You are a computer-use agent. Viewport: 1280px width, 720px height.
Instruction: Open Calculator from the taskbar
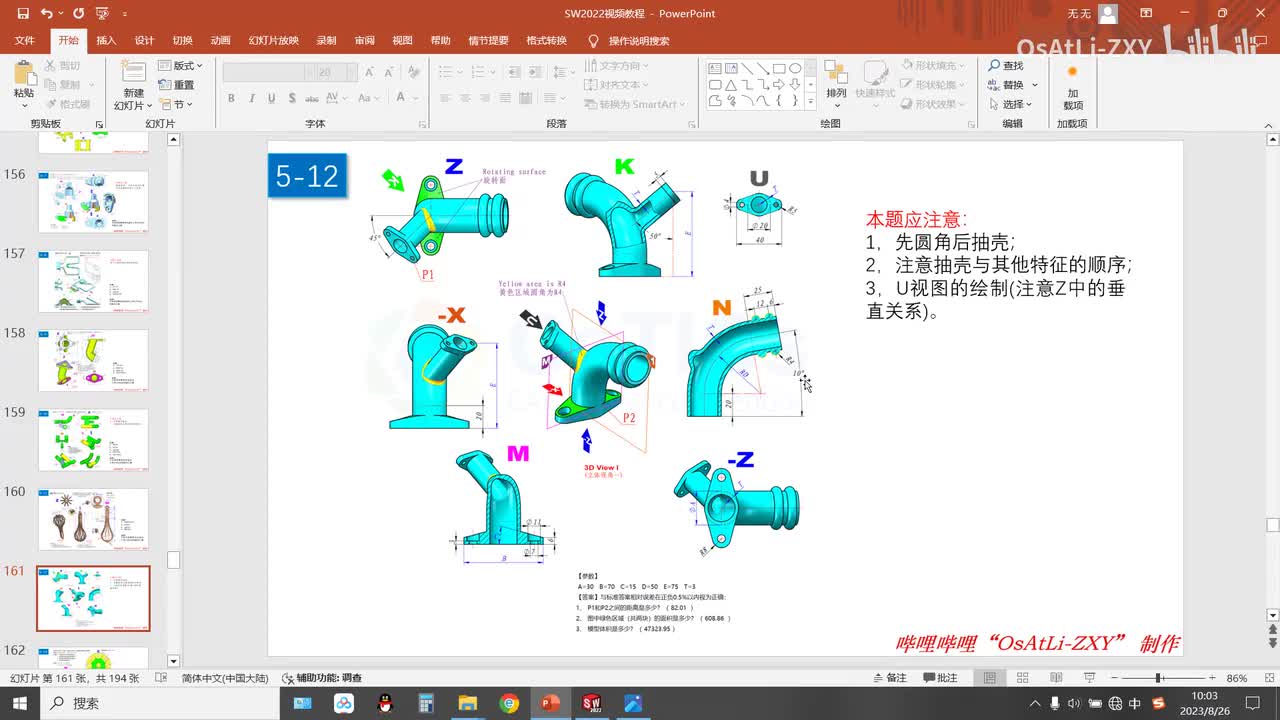[426, 703]
